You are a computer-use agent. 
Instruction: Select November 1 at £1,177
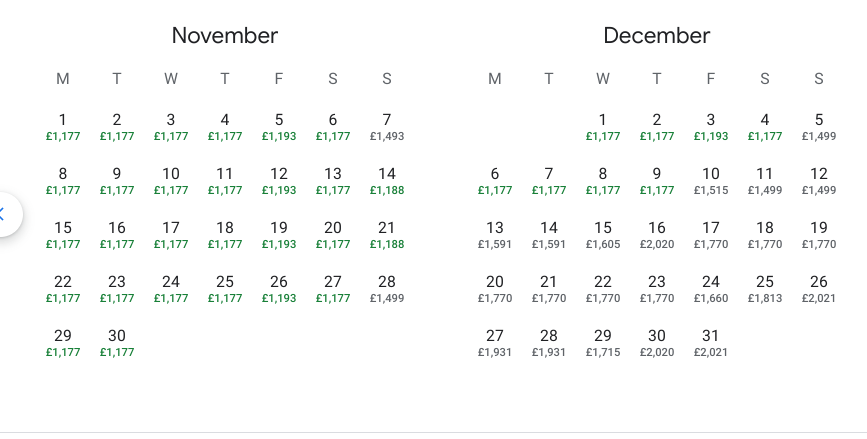click(63, 127)
